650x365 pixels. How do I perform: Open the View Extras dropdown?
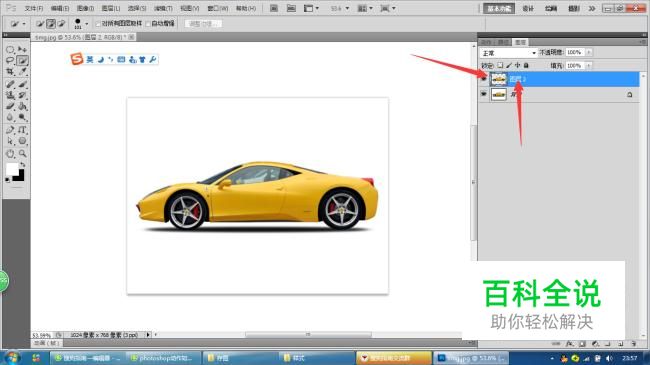tap(311, 8)
